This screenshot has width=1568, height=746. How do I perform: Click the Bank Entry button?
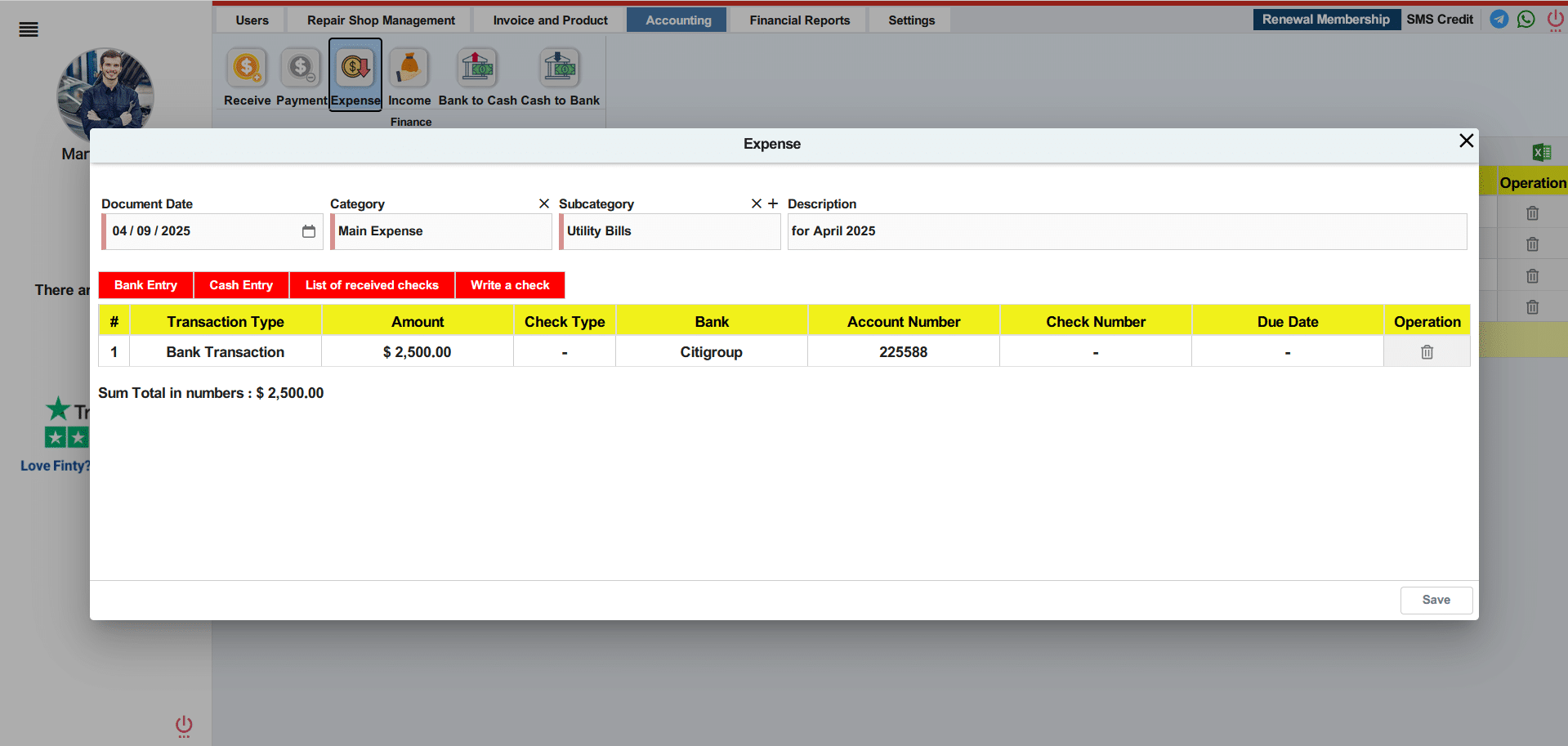coord(145,285)
